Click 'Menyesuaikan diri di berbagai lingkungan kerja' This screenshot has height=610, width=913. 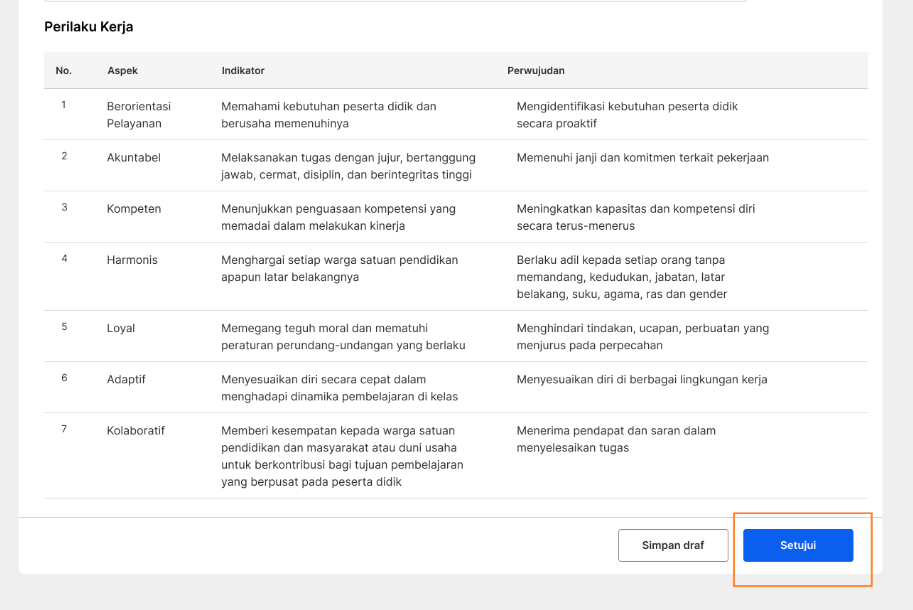(642, 380)
